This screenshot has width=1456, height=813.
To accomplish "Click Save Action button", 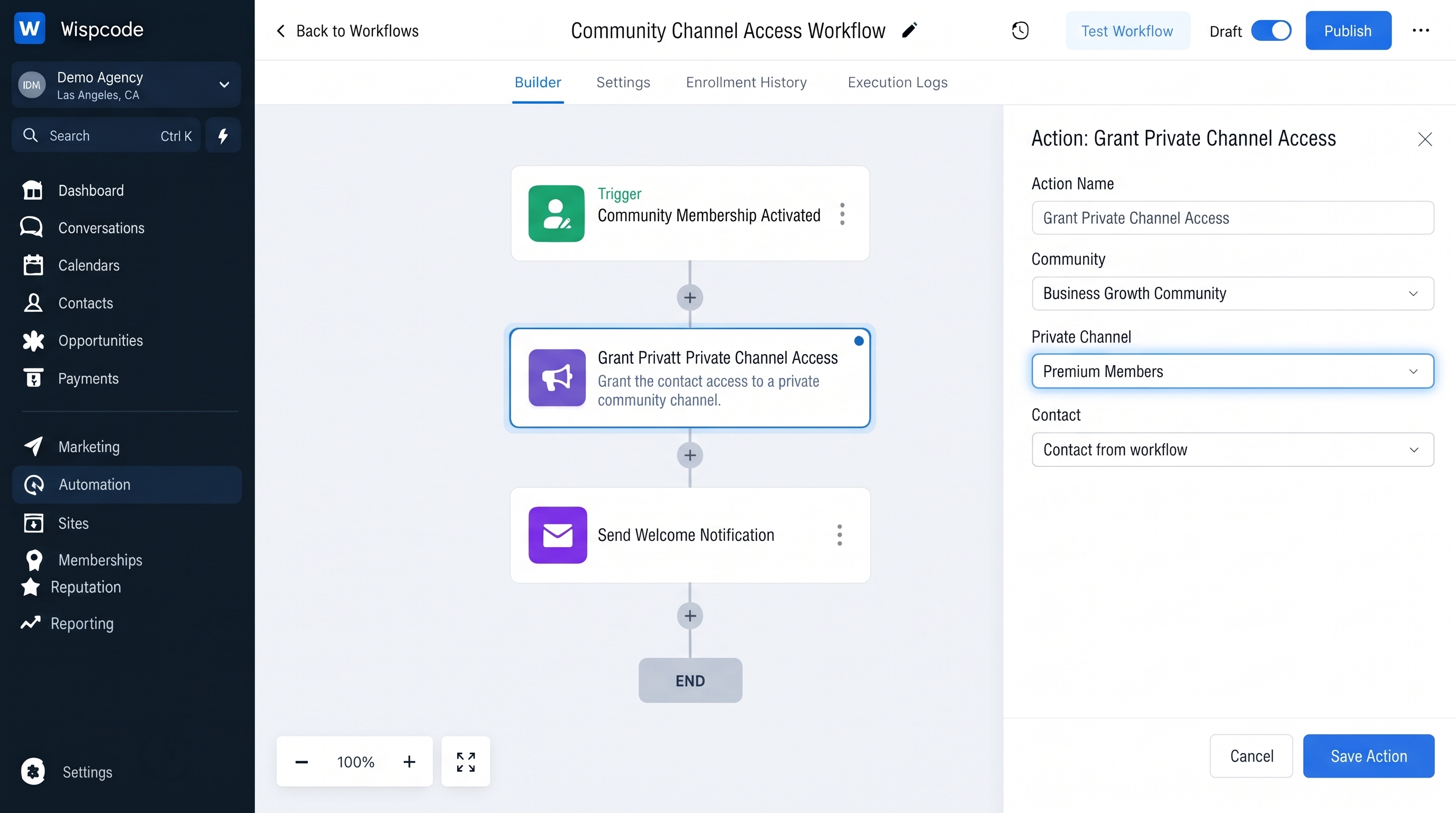I will click(x=1368, y=756).
